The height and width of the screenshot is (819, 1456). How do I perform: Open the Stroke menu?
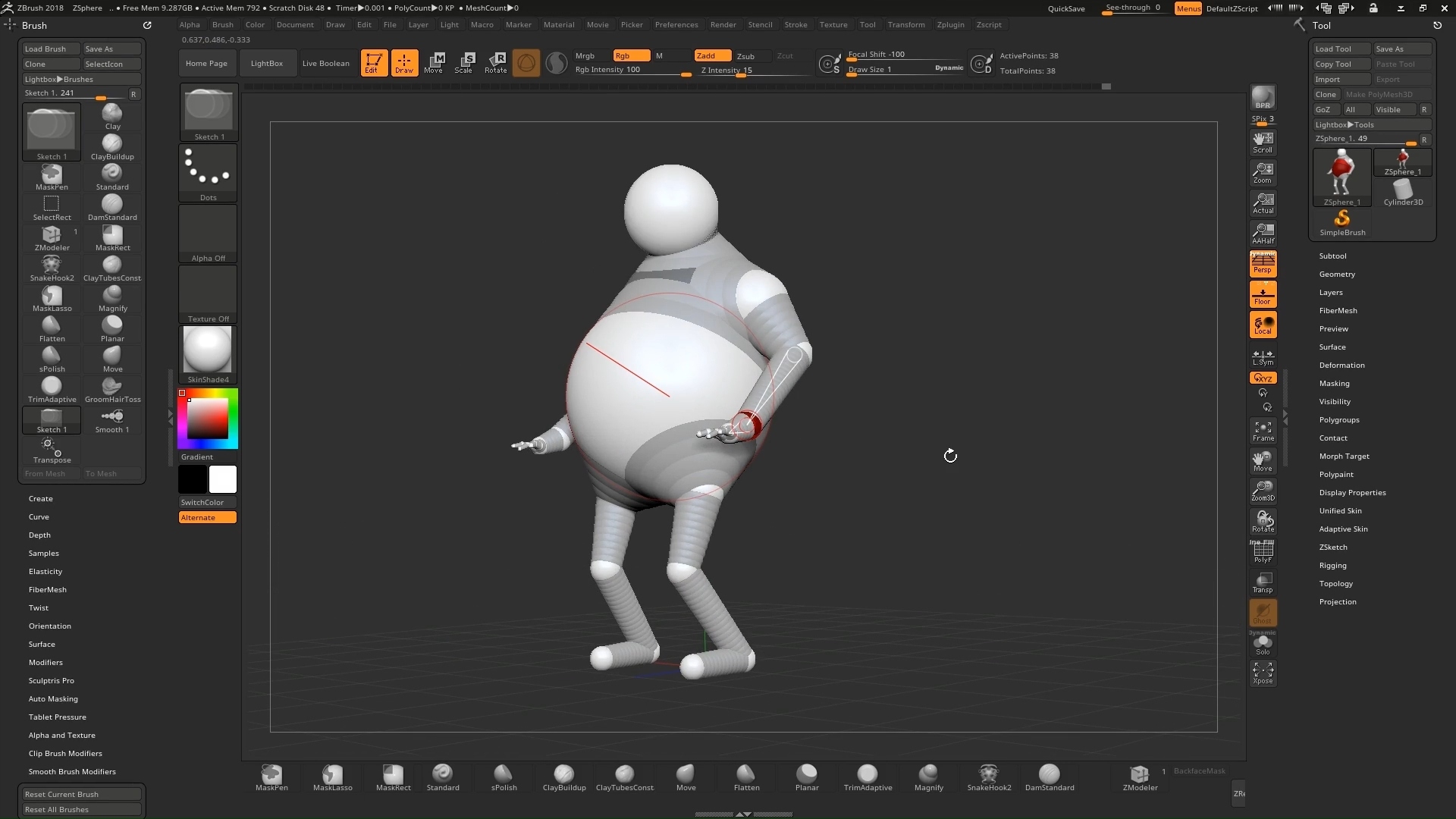click(795, 25)
